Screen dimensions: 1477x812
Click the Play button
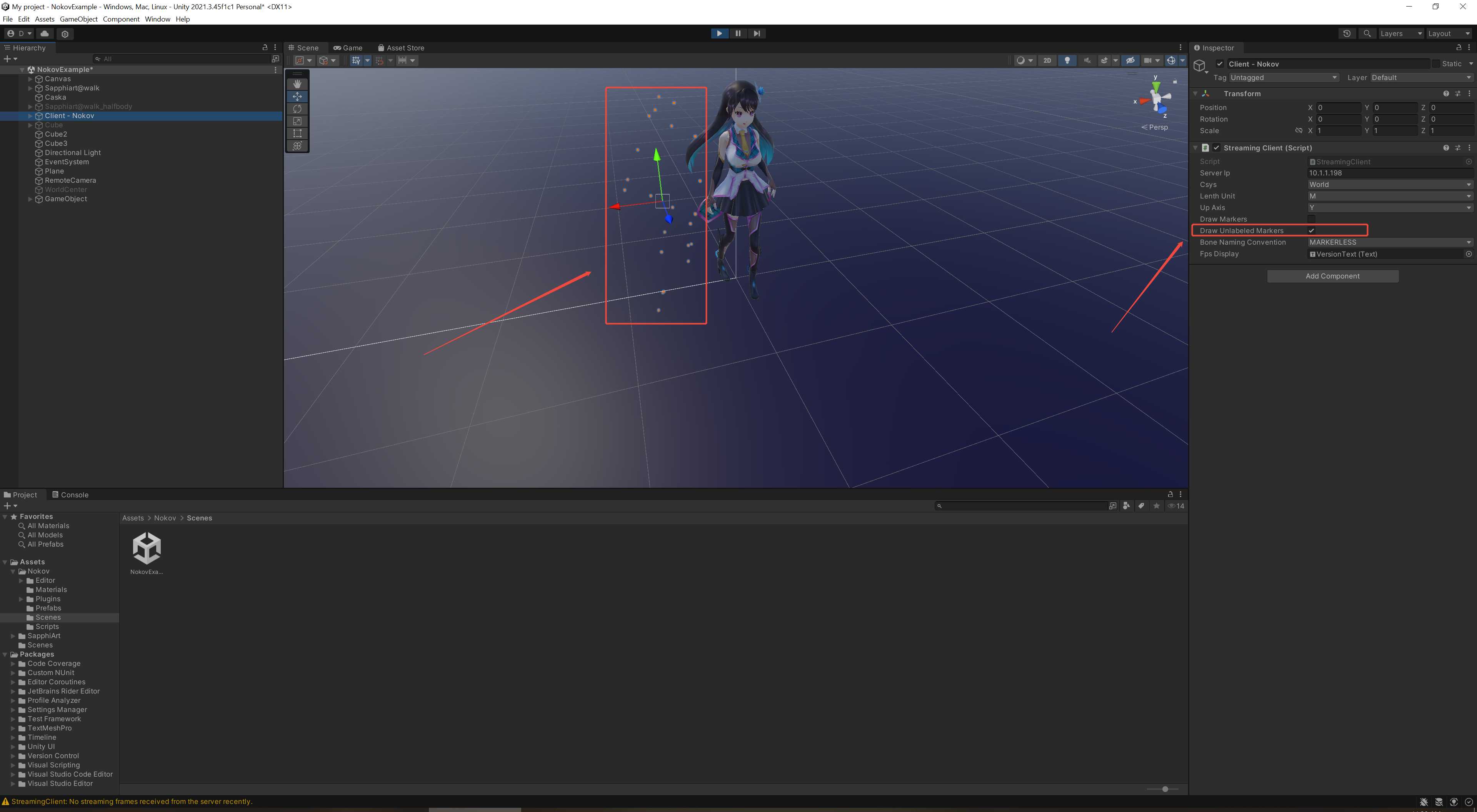pos(719,33)
